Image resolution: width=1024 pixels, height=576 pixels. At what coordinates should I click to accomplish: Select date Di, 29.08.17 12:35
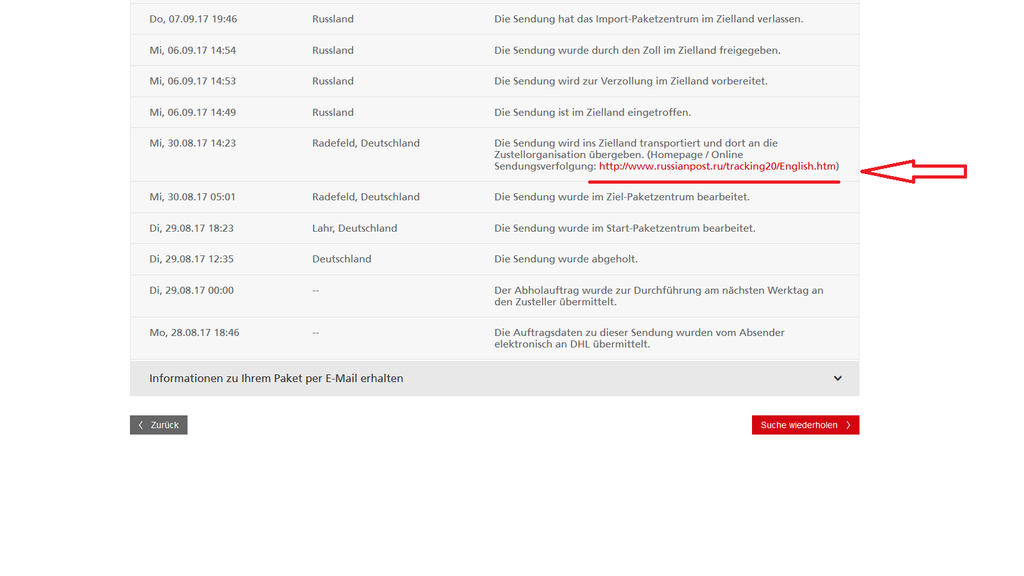pyautogui.click(x=191, y=259)
